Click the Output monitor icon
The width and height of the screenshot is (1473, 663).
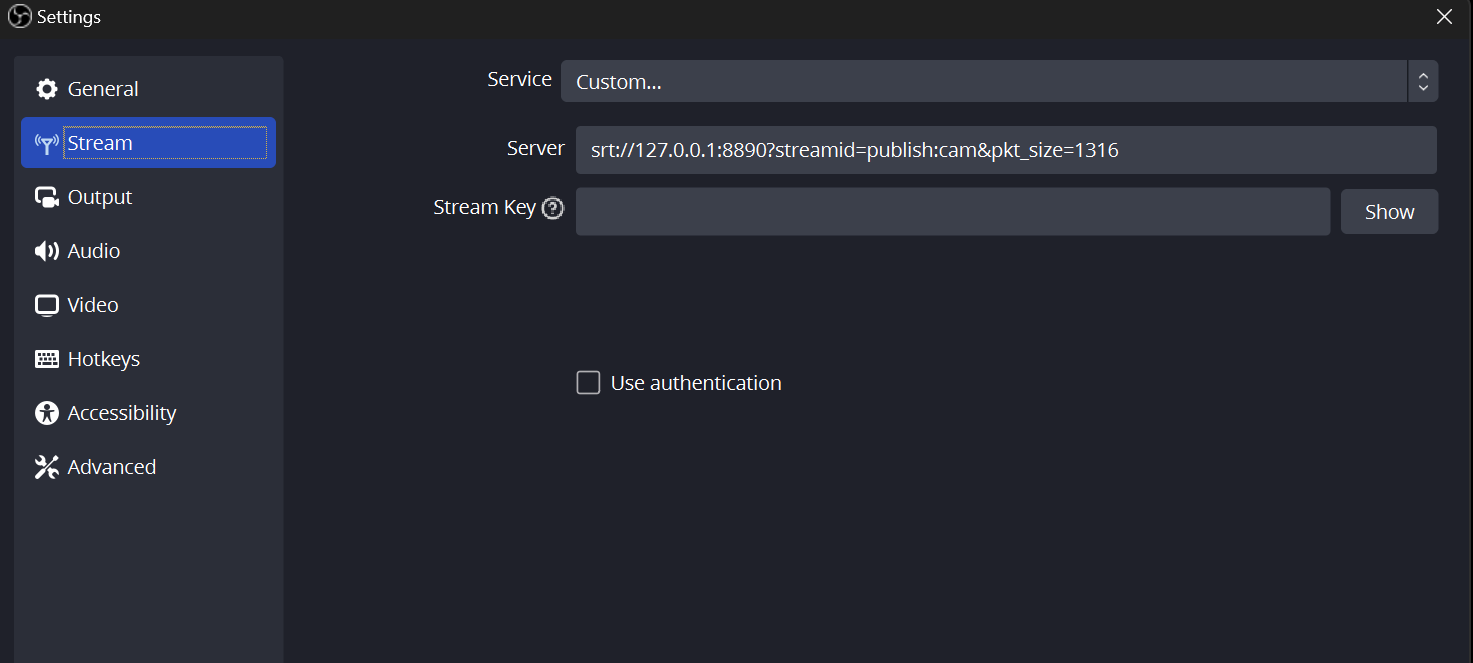pos(47,197)
